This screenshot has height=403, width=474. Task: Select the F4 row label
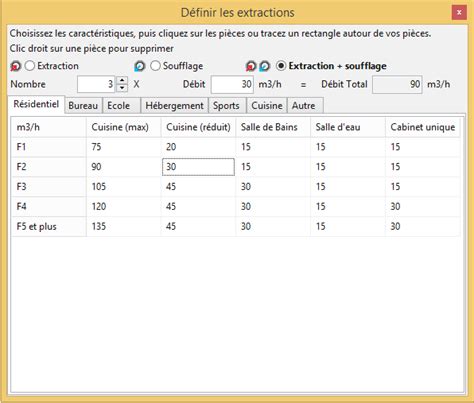[49, 206]
